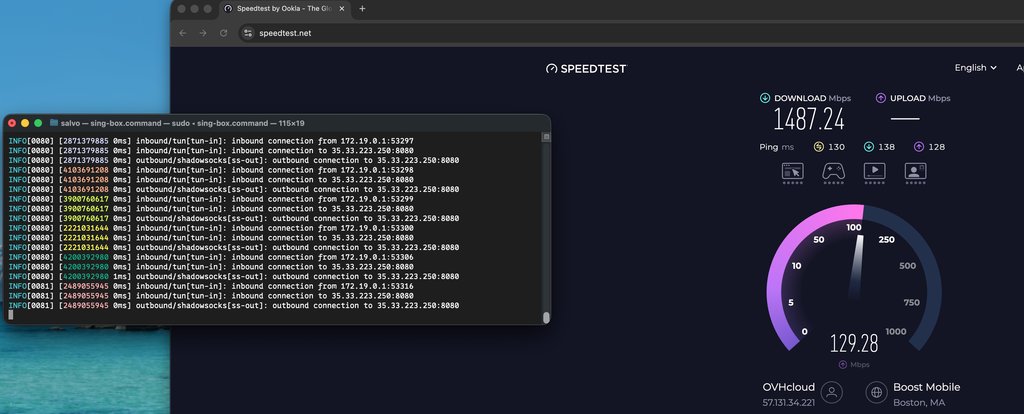Click the download ping icon showing 138
The image size is (1024, 414).
click(869, 147)
